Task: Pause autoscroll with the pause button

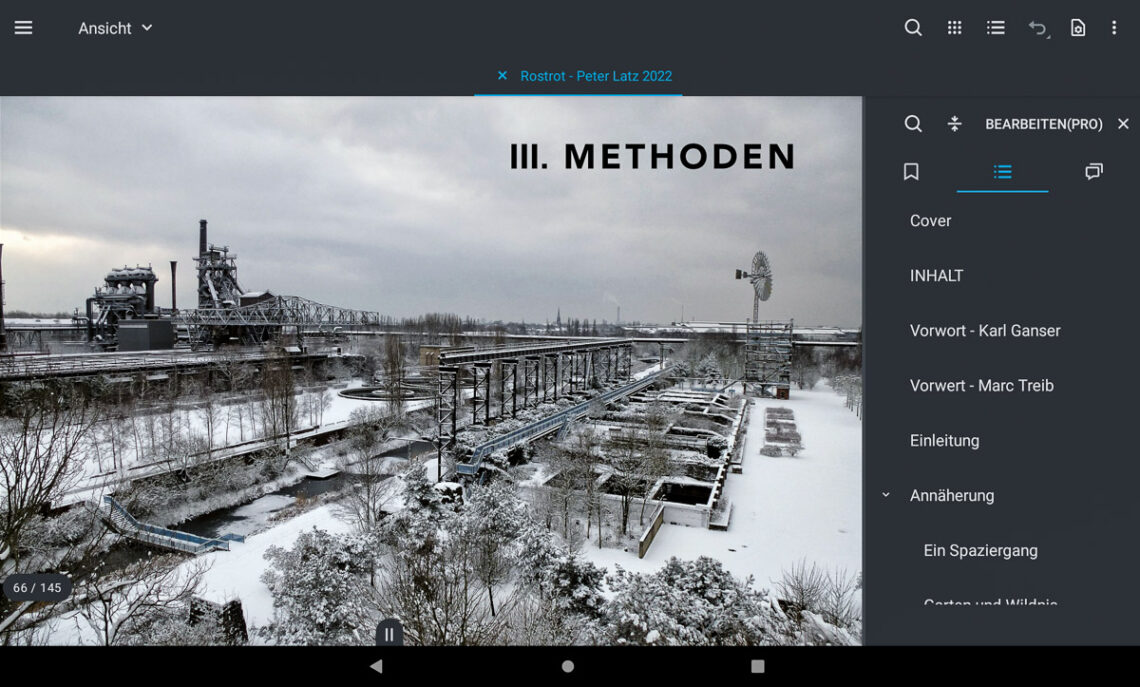Action: click(389, 634)
